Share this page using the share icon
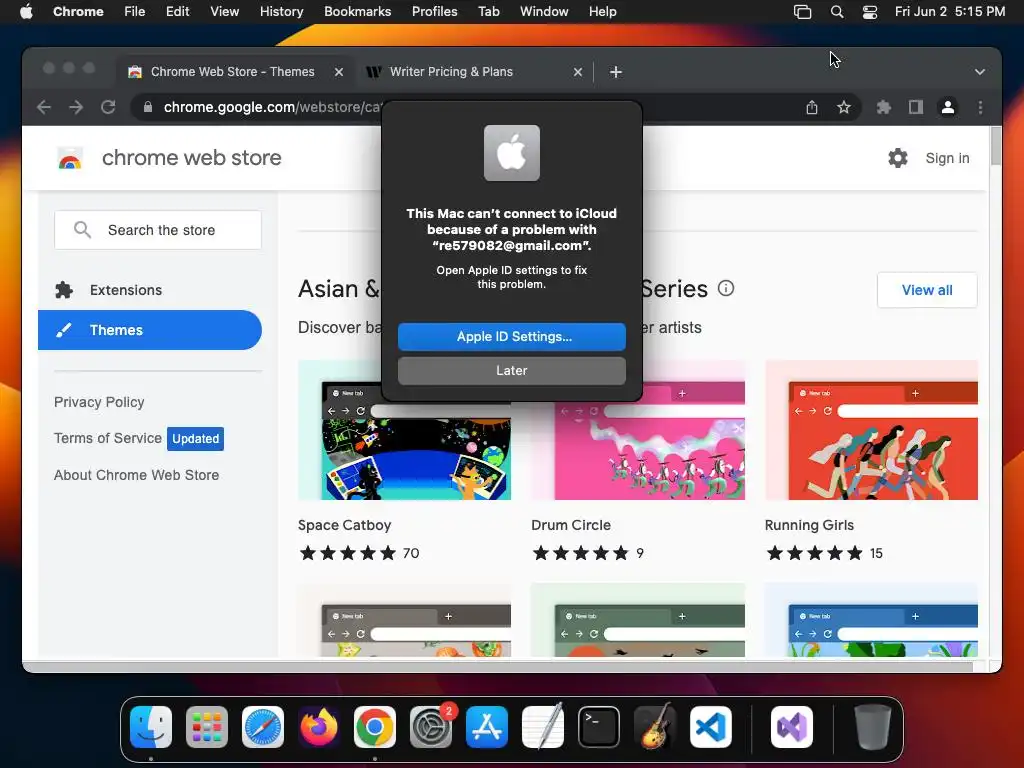This screenshot has height=768, width=1024. point(811,107)
